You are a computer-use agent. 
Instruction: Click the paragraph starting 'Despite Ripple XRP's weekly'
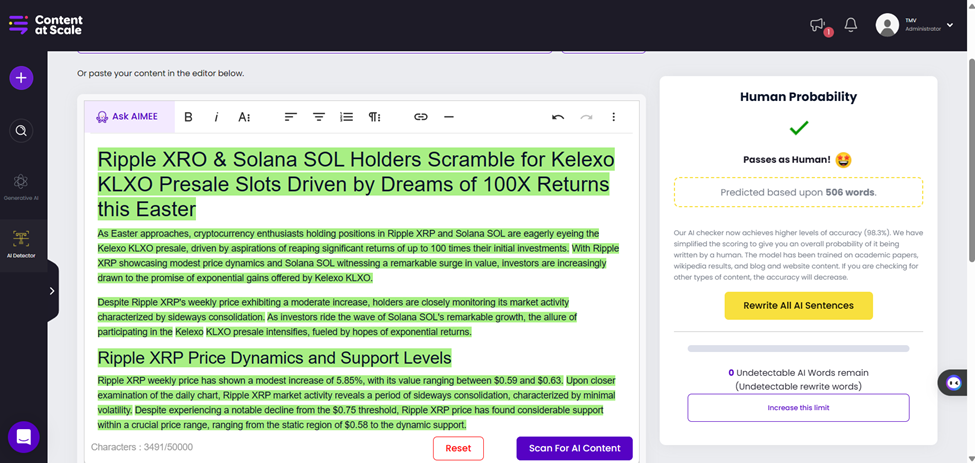click(337, 317)
